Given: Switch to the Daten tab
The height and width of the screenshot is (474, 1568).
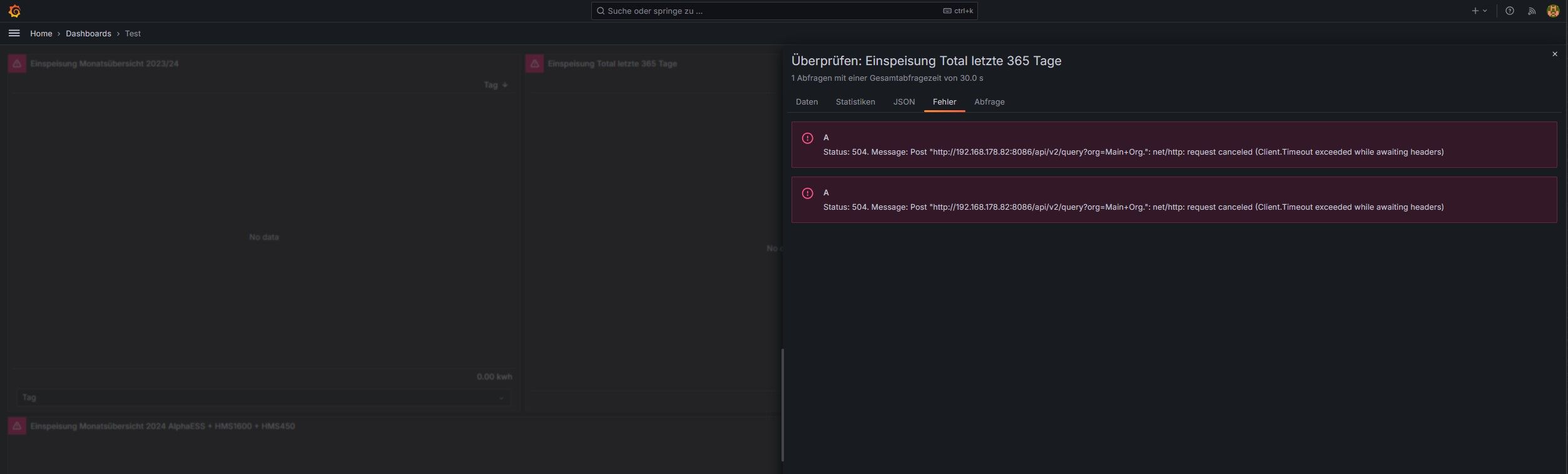Looking at the screenshot, I should point(807,102).
